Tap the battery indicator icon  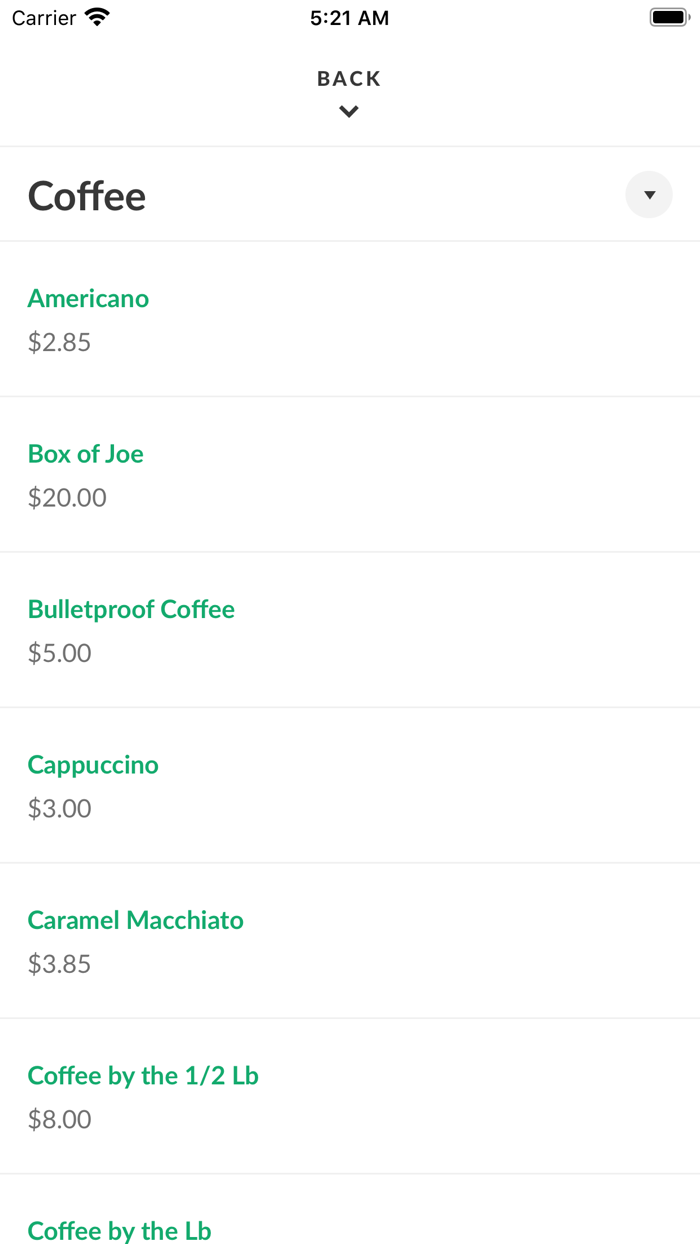coord(669,16)
